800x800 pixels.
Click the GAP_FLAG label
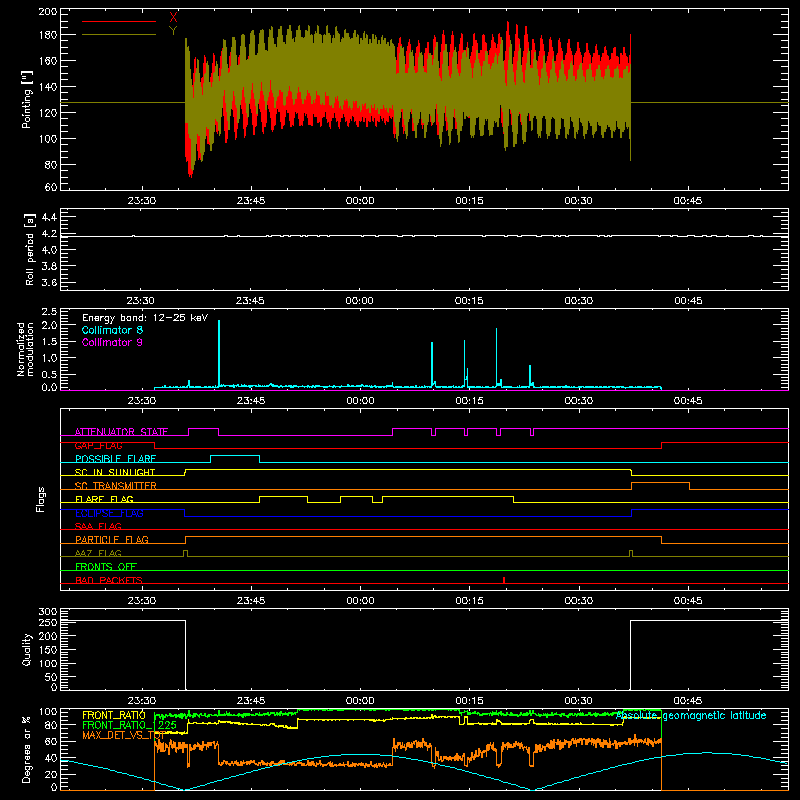point(98,445)
